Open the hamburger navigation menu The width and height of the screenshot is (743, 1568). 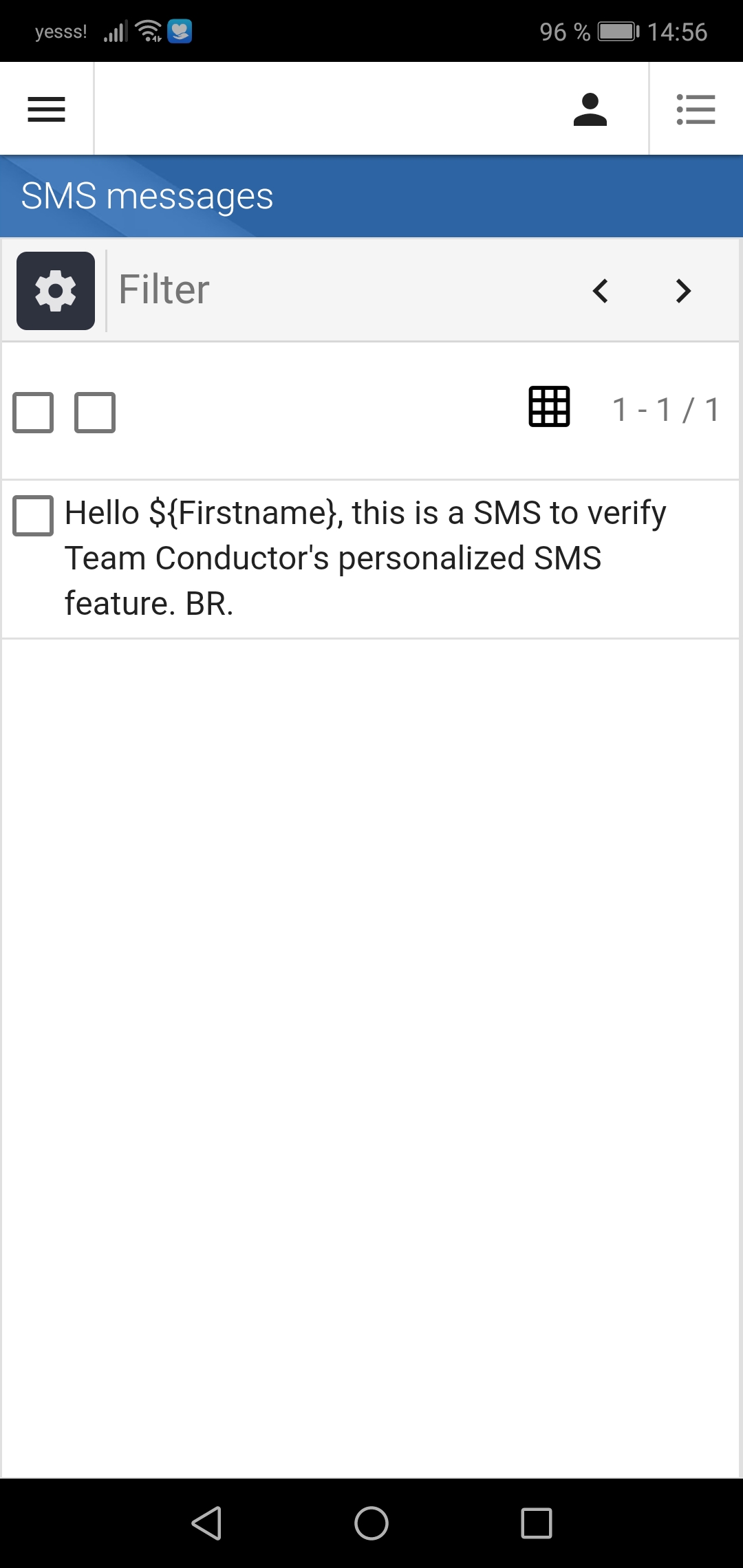tap(45, 109)
